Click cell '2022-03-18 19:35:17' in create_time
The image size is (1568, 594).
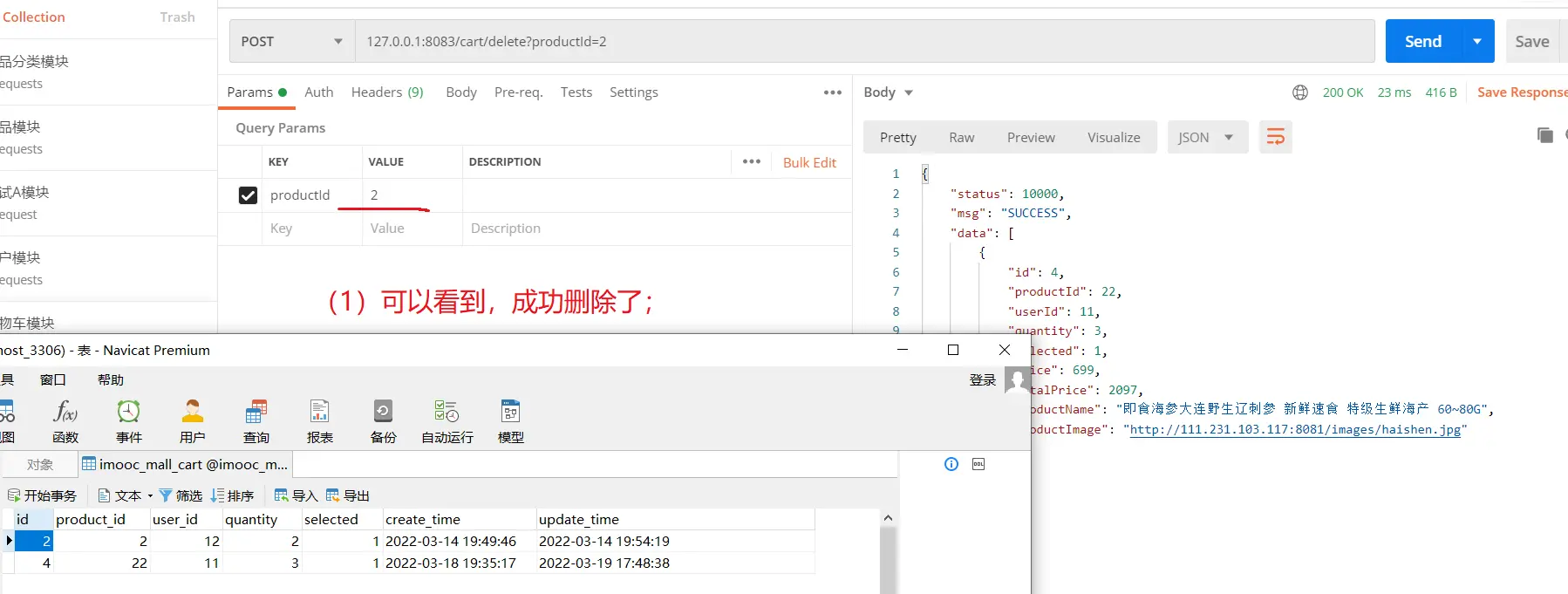458,563
